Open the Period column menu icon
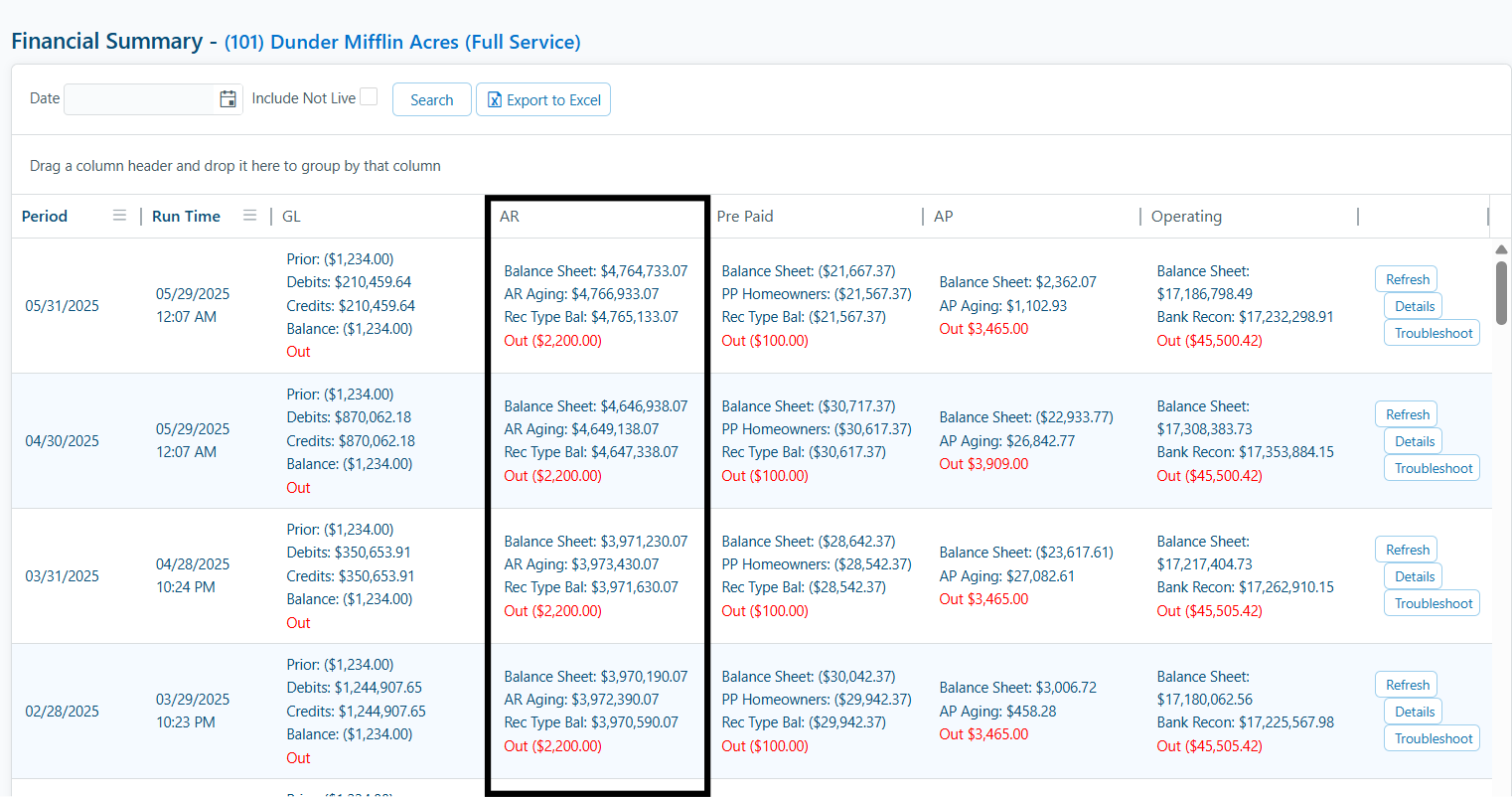Screen dimensions: 1512x797 pos(119,216)
